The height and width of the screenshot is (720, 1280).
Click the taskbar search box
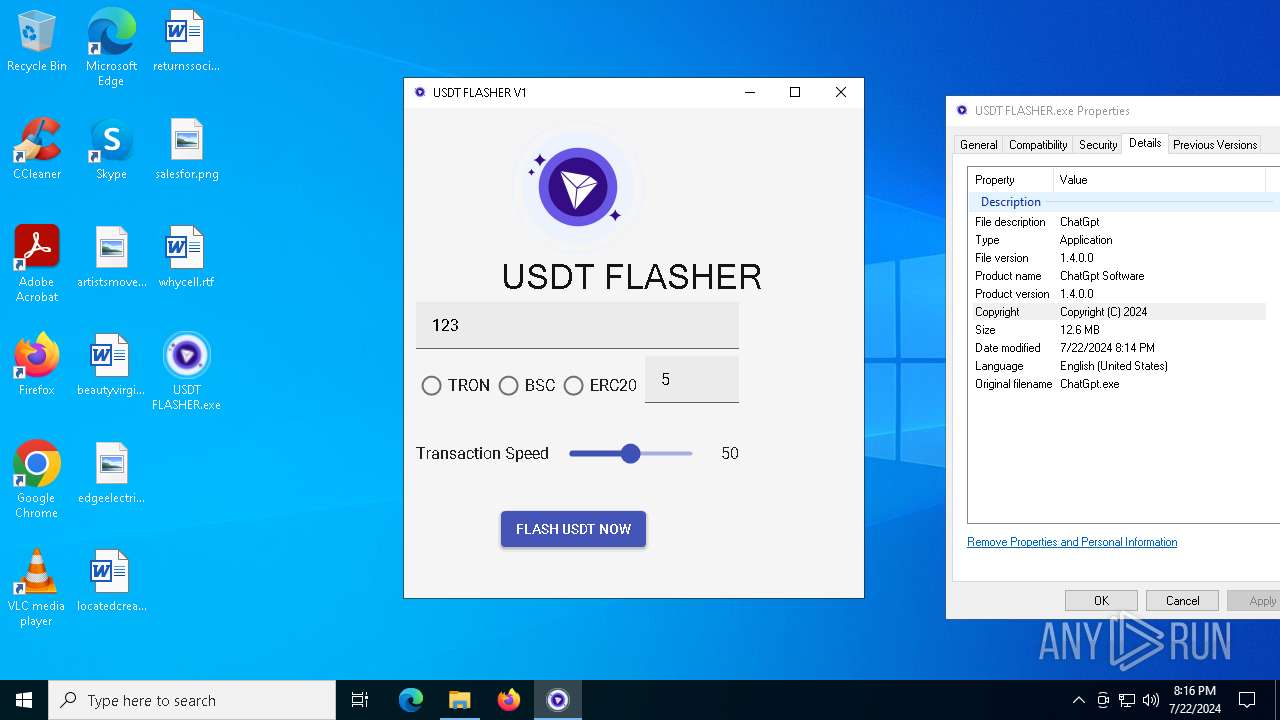coord(192,700)
